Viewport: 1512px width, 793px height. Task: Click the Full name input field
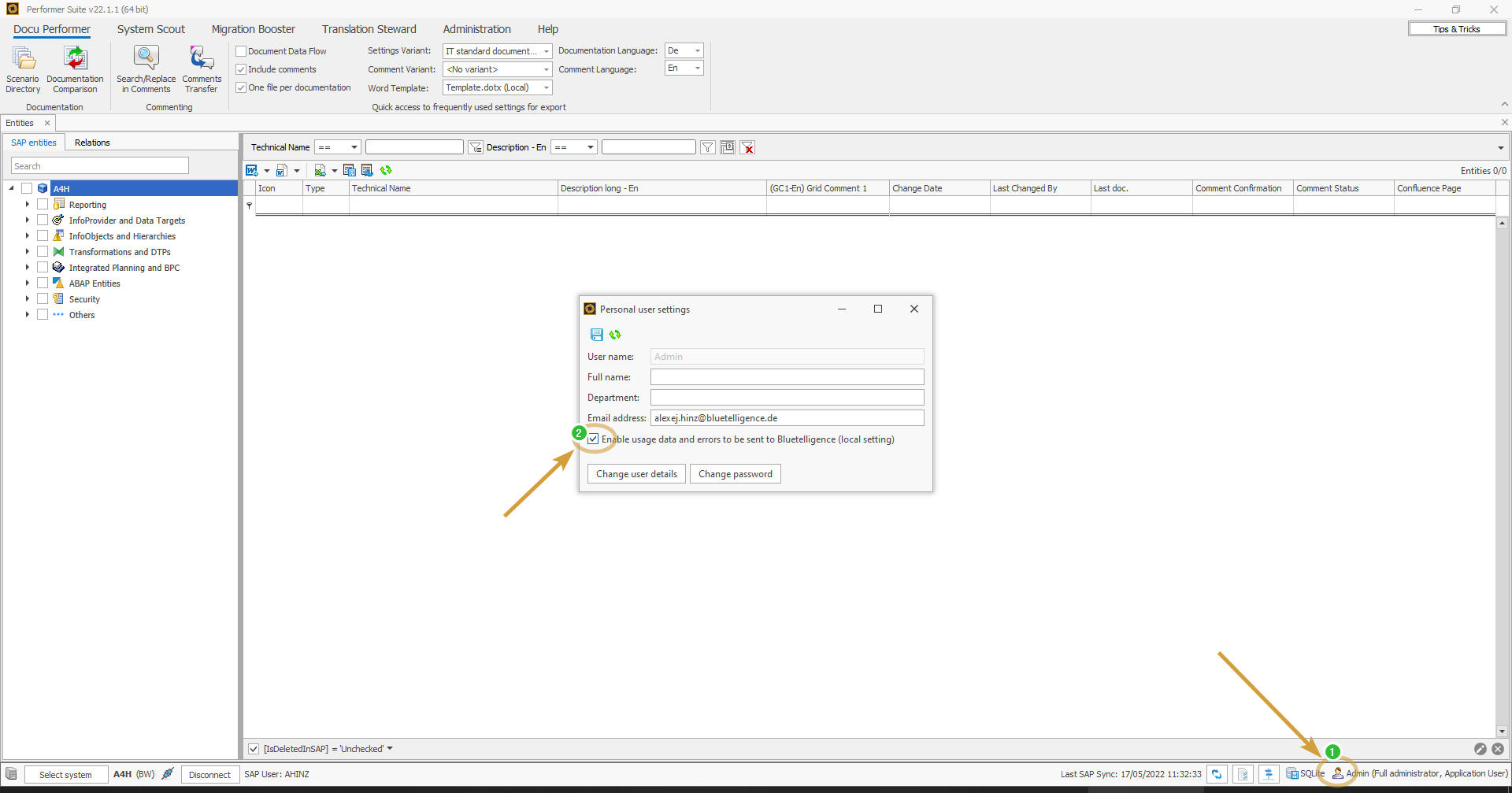point(786,377)
